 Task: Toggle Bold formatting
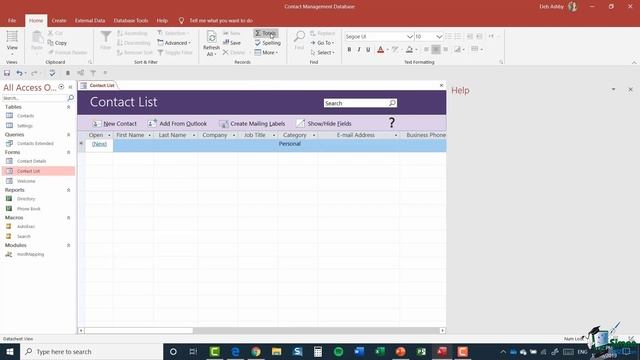click(x=349, y=49)
